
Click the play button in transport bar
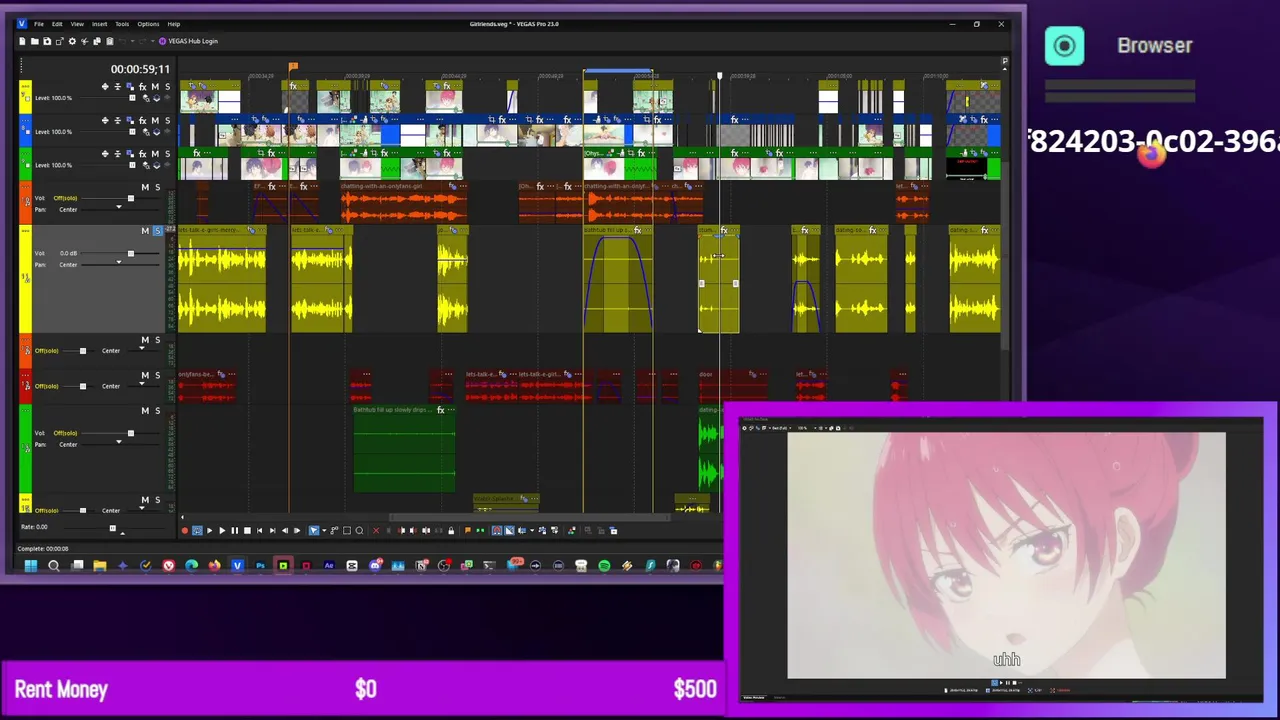pos(222,531)
